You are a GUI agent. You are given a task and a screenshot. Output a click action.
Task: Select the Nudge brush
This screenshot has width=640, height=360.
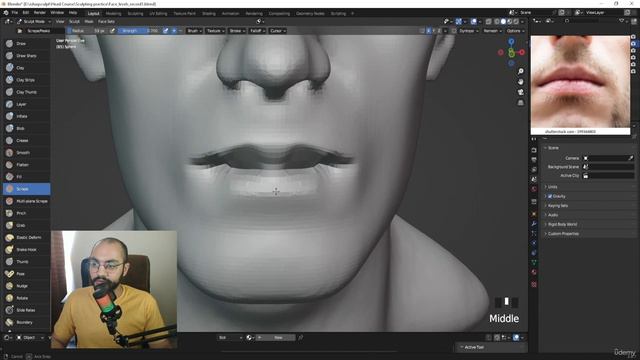click(x=27, y=286)
